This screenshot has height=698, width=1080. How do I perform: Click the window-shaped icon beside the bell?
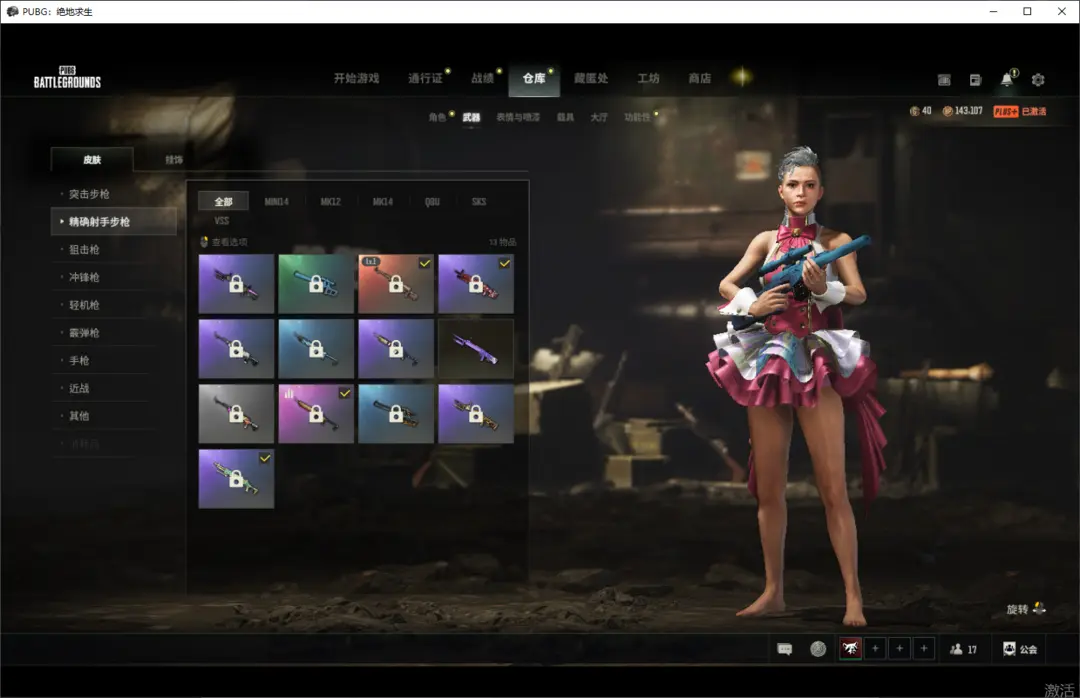point(975,80)
